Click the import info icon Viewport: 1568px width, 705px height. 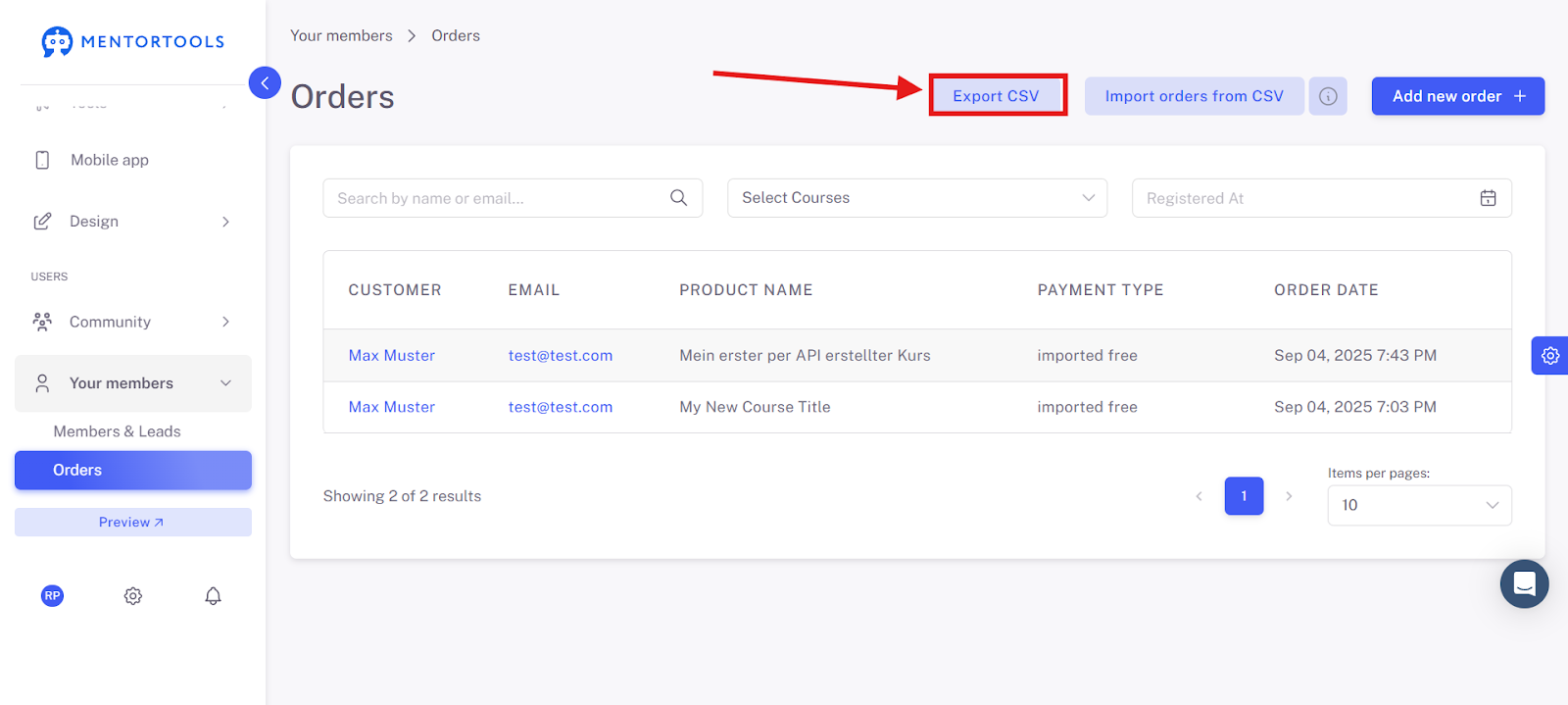click(x=1328, y=96)
